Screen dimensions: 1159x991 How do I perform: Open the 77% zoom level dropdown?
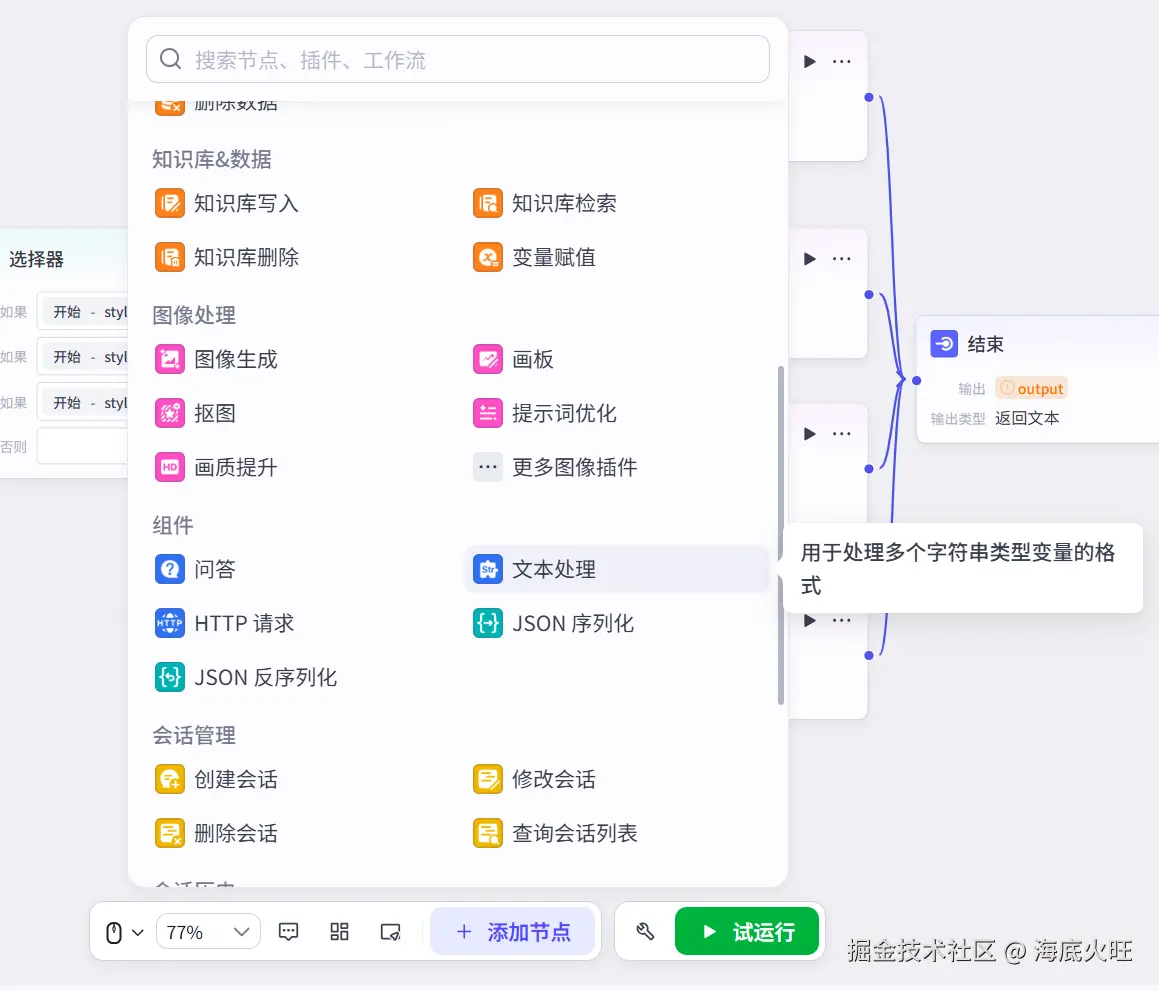point(207,931)
